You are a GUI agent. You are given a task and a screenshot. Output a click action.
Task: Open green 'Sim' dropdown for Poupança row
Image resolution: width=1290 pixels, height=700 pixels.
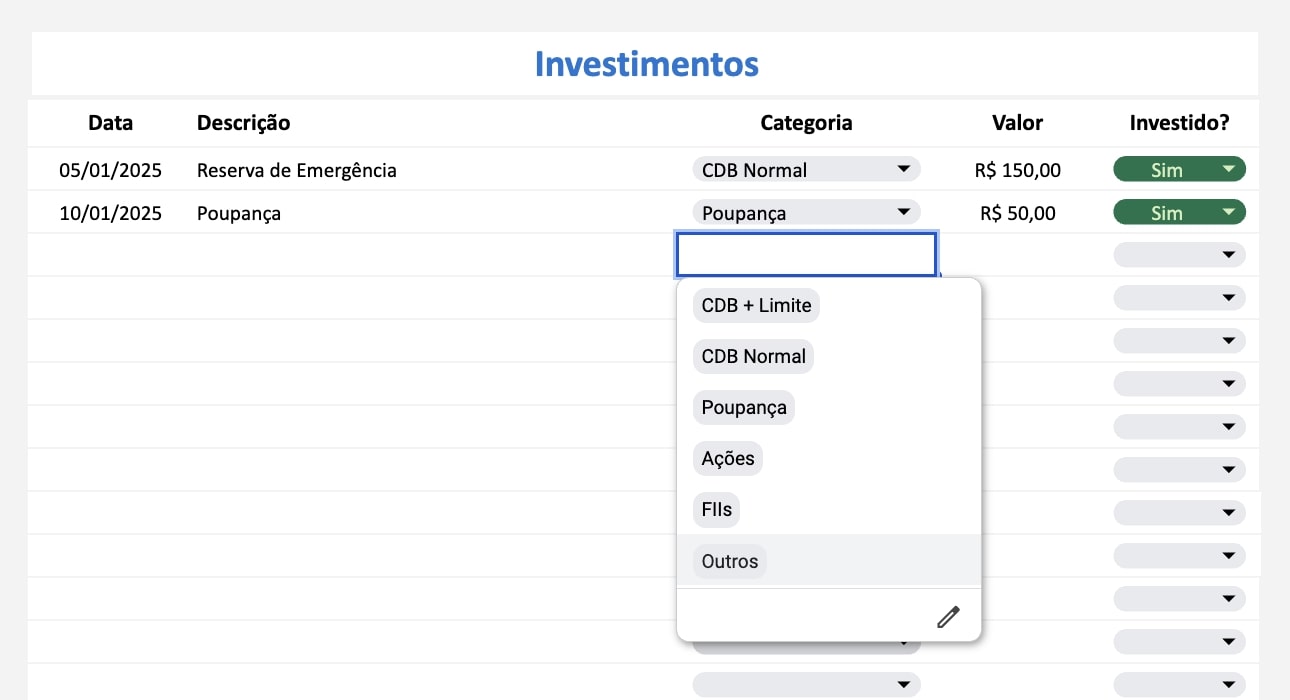click(x=1179, y=213)
